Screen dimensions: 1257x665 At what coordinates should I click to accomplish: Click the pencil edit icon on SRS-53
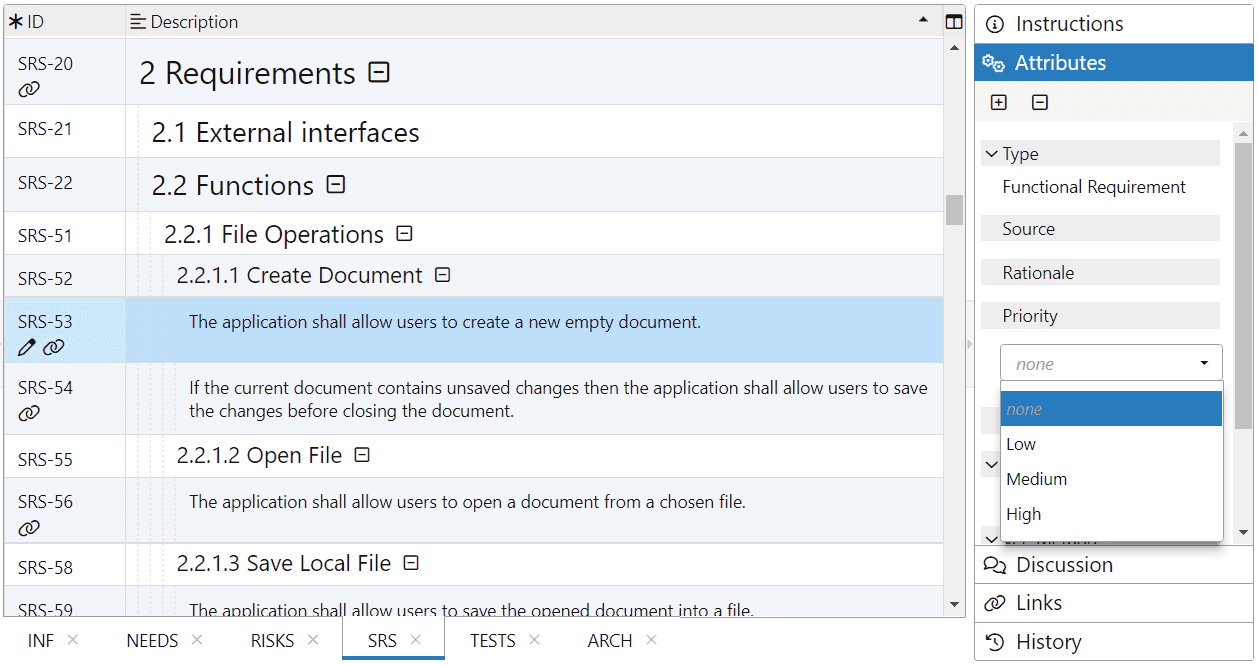[27, 347]
